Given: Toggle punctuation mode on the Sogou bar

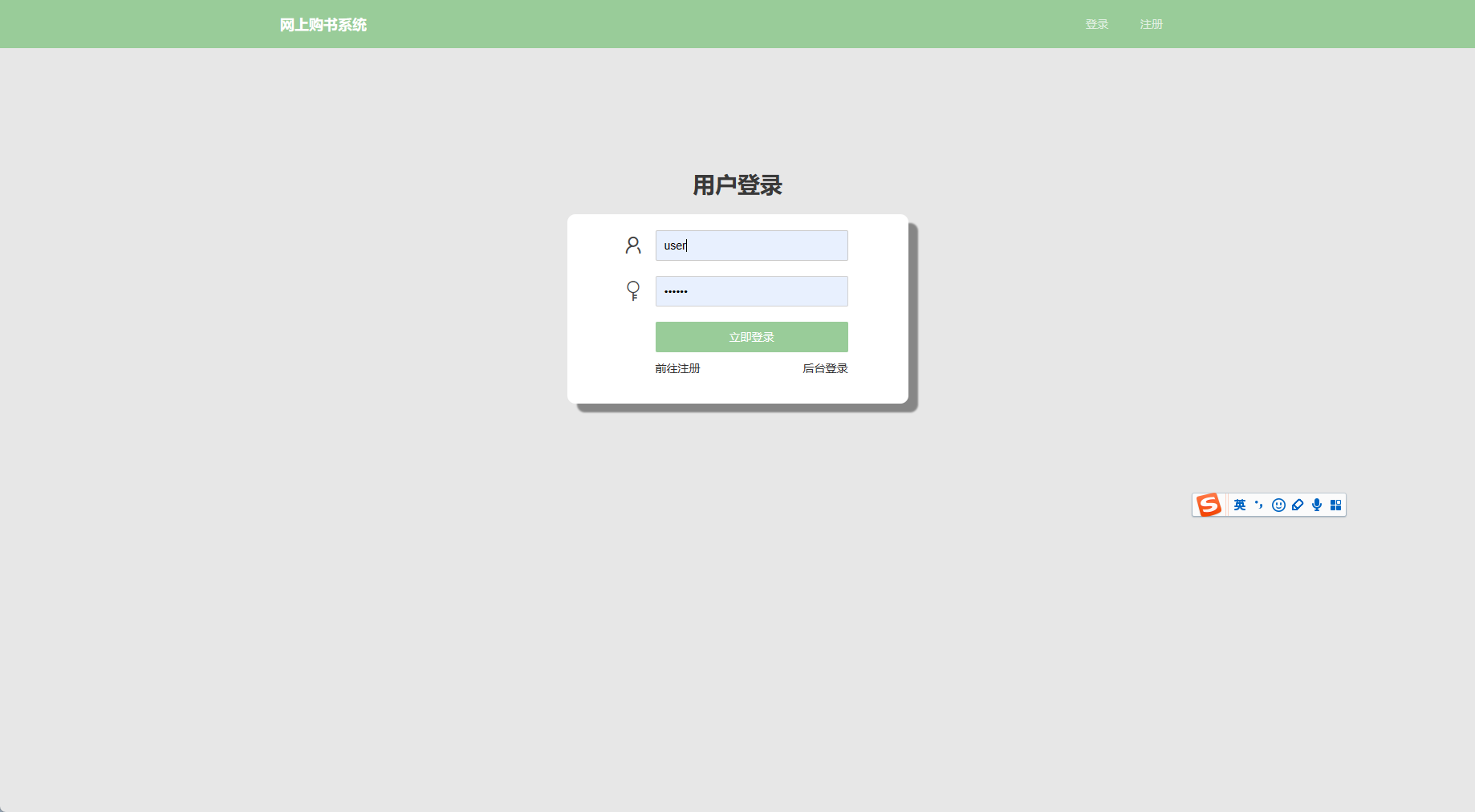Looking at the screenshot, I should coord(1258,505).
